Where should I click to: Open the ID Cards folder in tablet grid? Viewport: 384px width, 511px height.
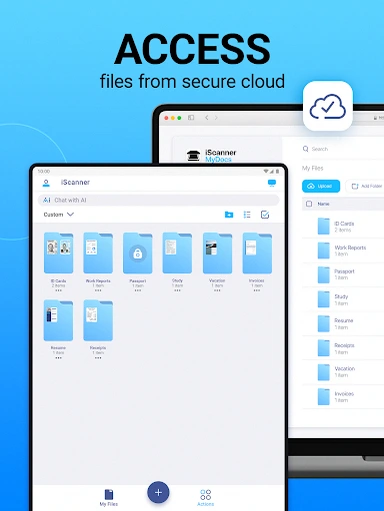pos(58,253)
